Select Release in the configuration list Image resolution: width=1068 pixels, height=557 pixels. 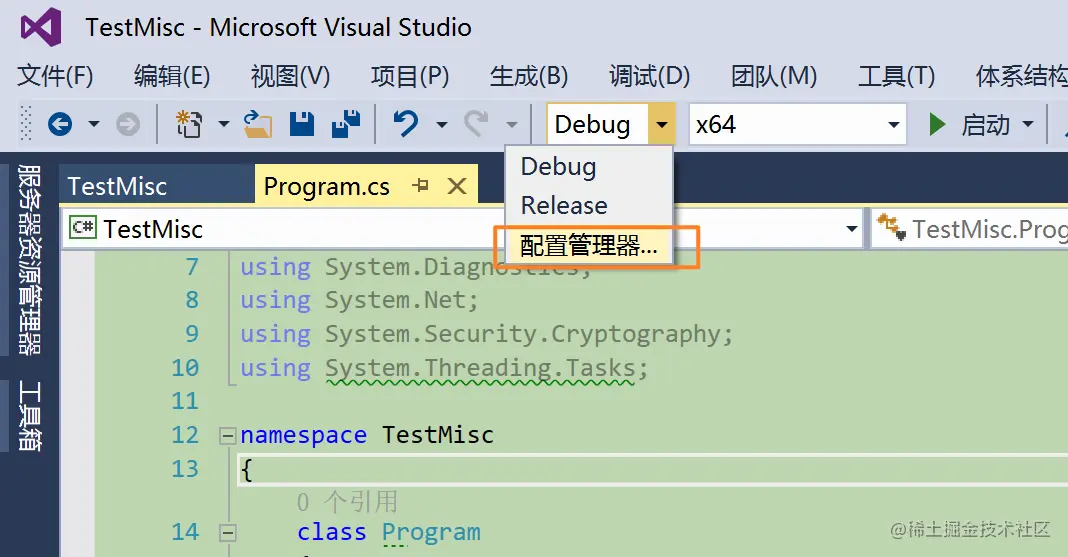point(588,205)
